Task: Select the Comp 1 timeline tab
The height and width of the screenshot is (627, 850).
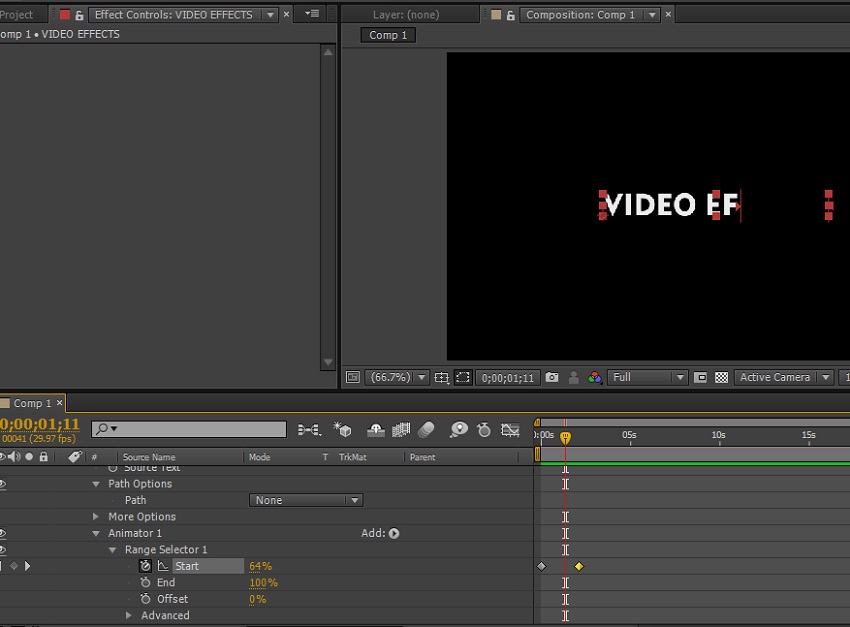Action: click(33, 403)
